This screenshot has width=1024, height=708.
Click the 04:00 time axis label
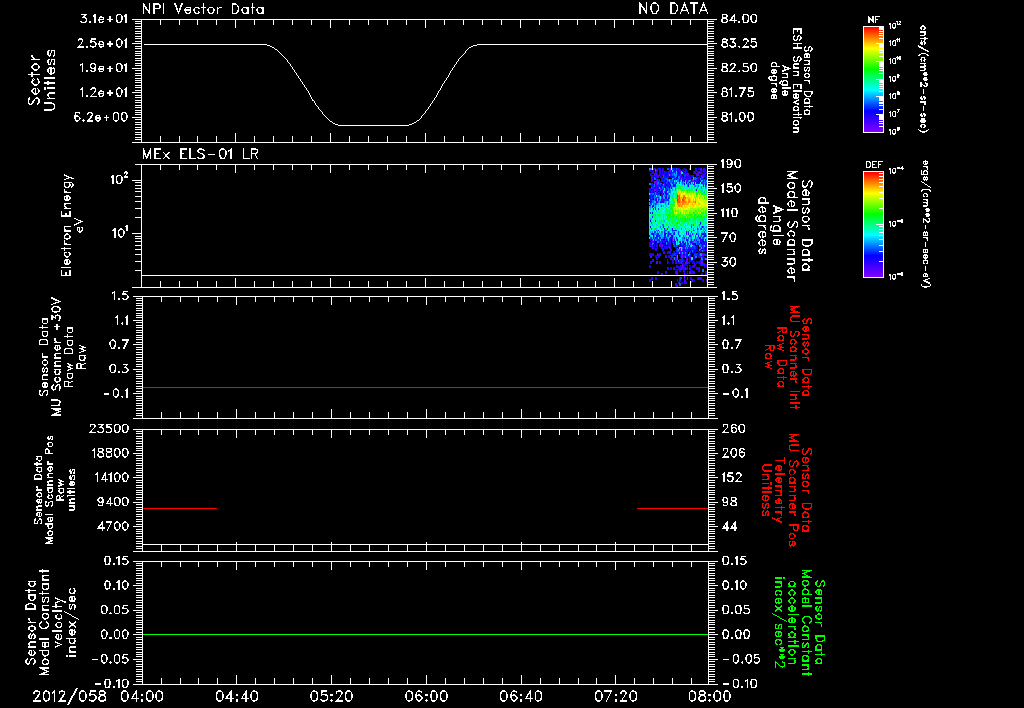(142, 696)
